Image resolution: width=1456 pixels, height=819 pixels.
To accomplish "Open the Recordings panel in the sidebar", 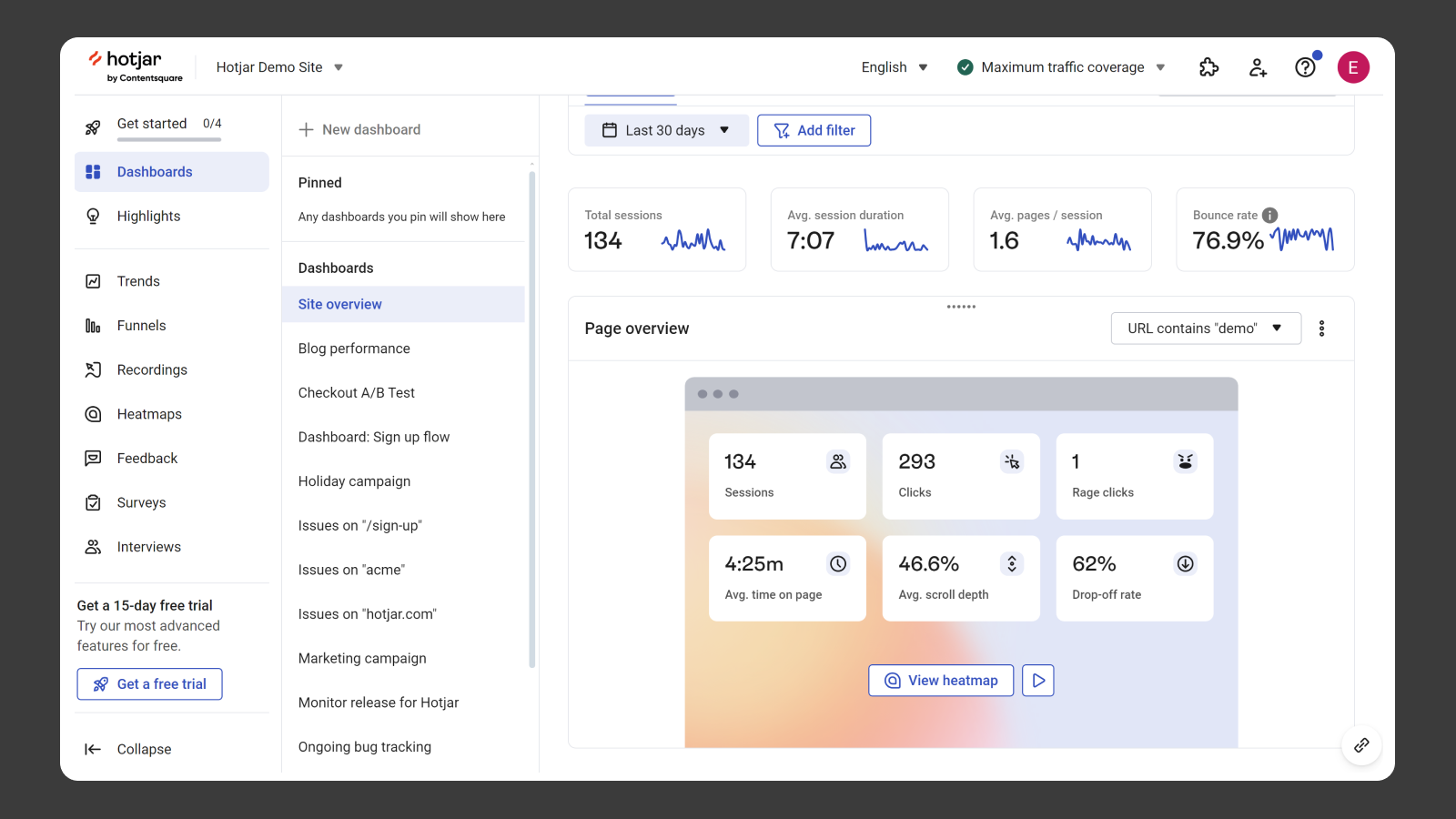I will pos(151,369).
